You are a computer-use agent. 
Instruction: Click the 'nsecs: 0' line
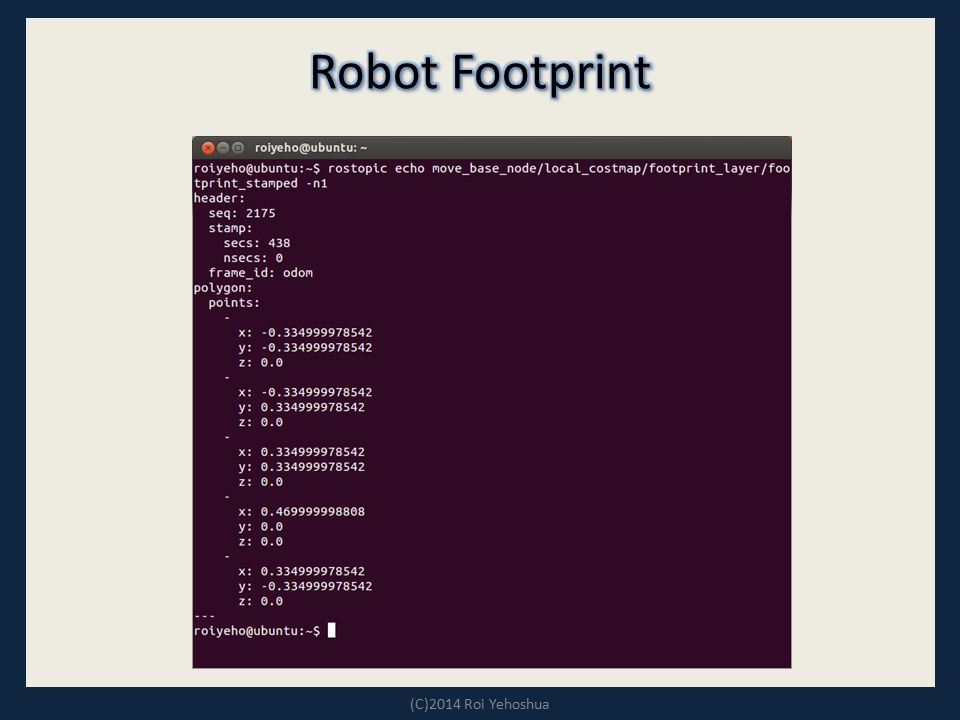point(253,258)
